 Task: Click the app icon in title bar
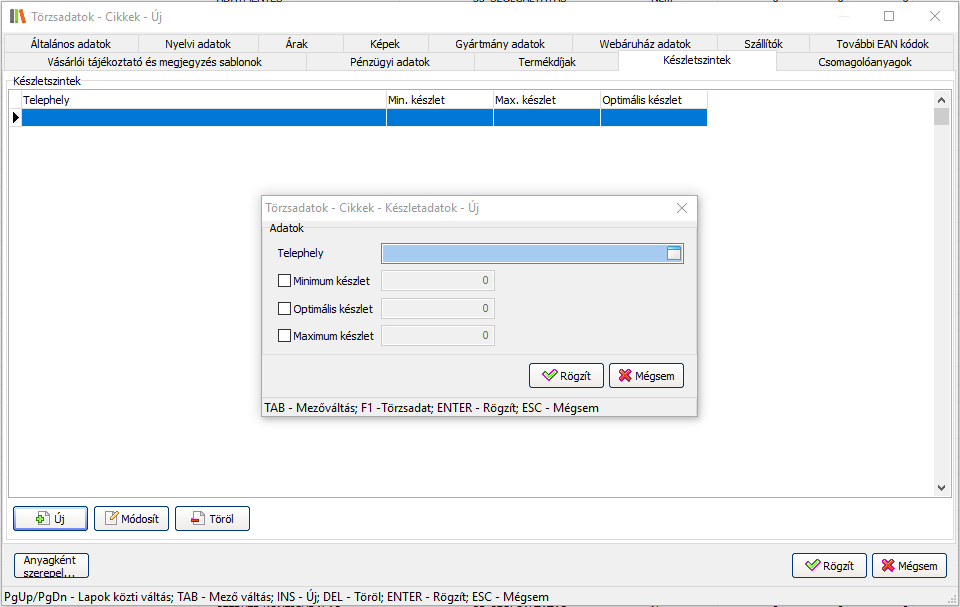tap(17, 16)
